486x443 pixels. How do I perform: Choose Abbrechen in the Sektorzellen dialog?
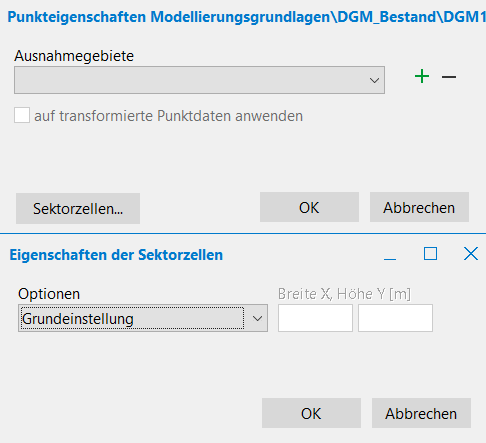click(421, 413)
